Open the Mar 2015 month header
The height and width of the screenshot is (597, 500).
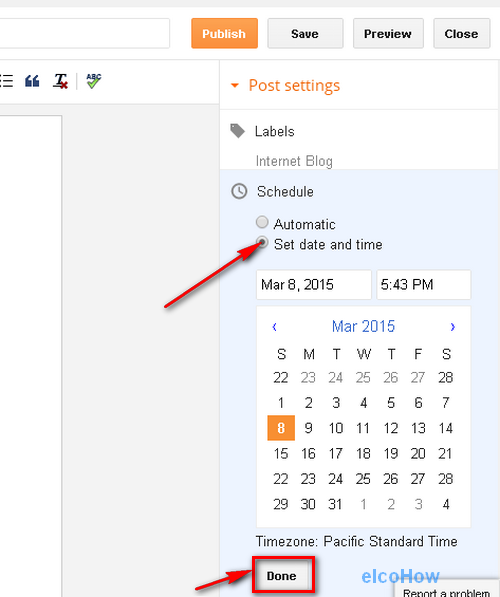tap(363, 326)
